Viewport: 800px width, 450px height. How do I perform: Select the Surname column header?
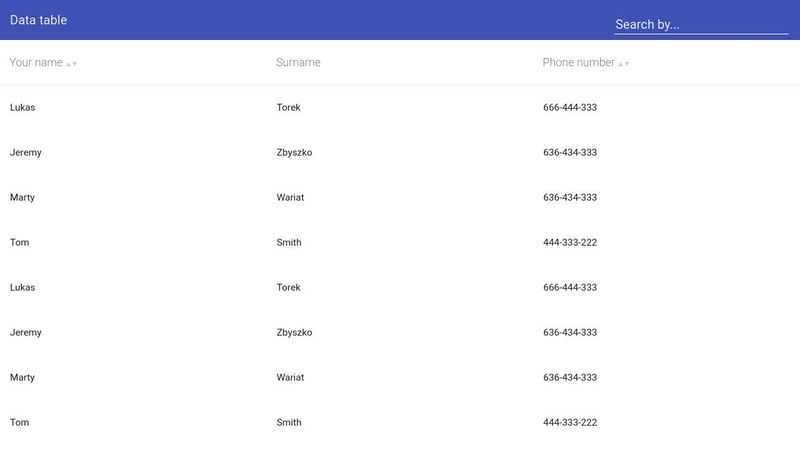click(298, 62)
